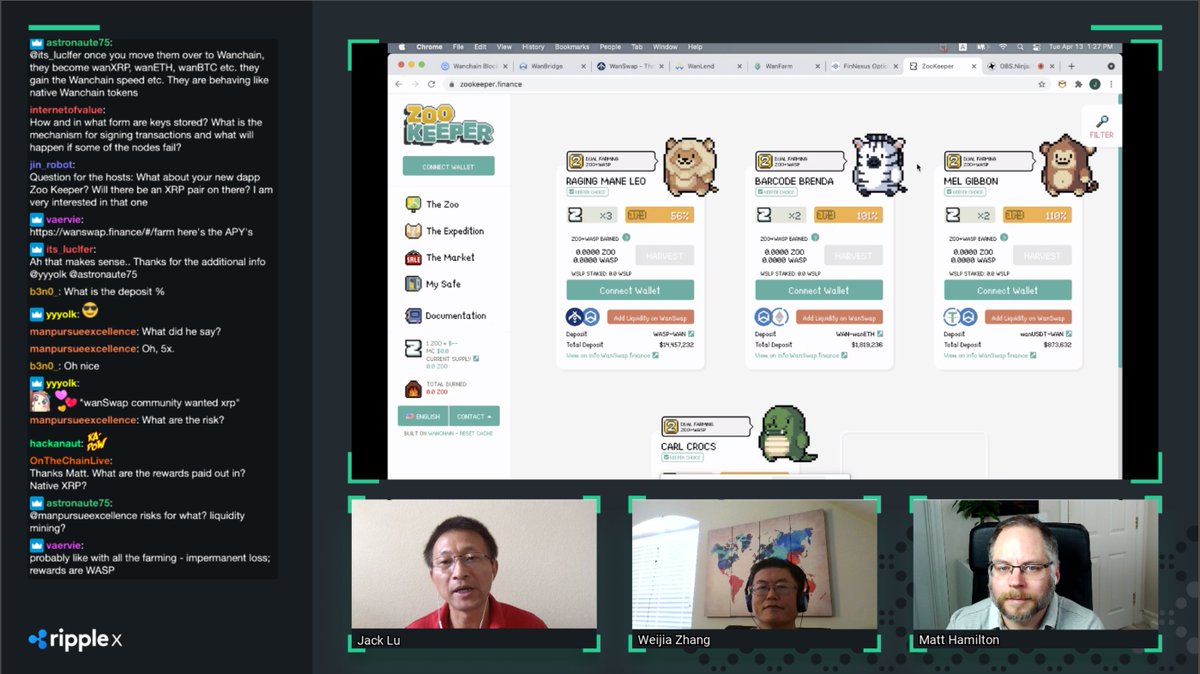Click the info icon on Brenda's earned row
Image resolution: width=1200 pixels, height=674 pixels.
[x=816, y=238]
